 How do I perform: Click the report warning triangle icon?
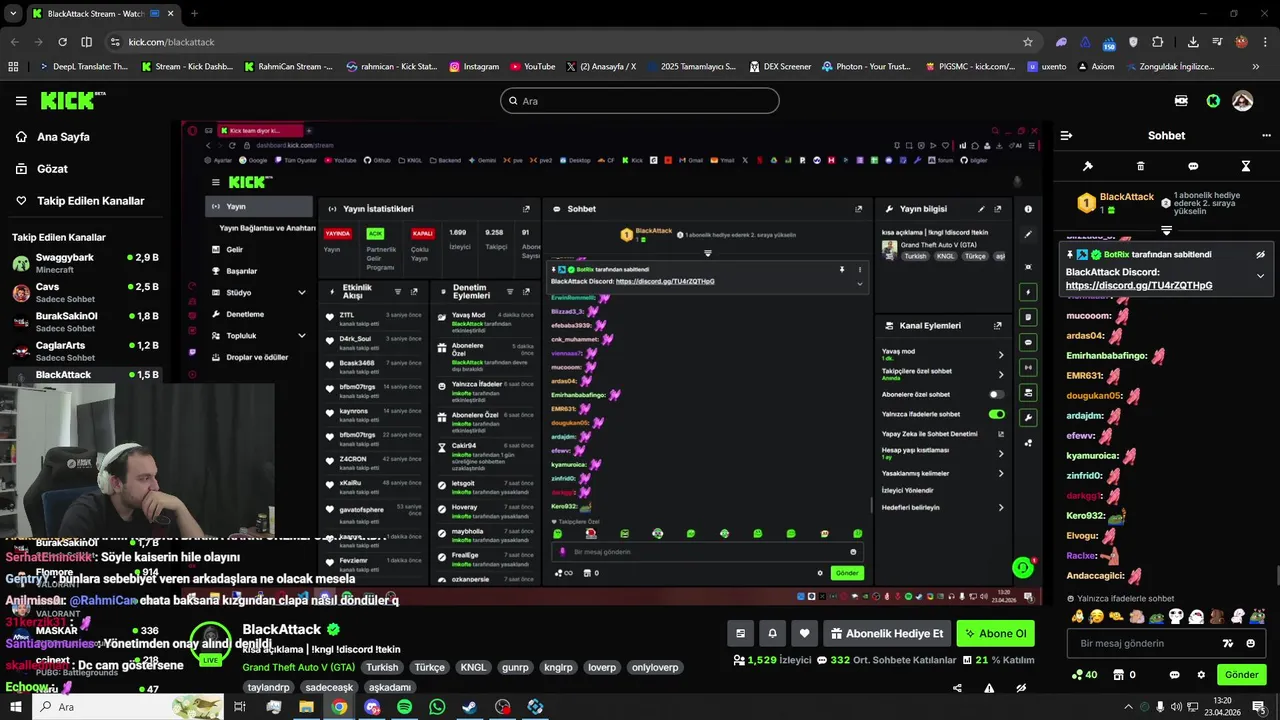[989, 688]
